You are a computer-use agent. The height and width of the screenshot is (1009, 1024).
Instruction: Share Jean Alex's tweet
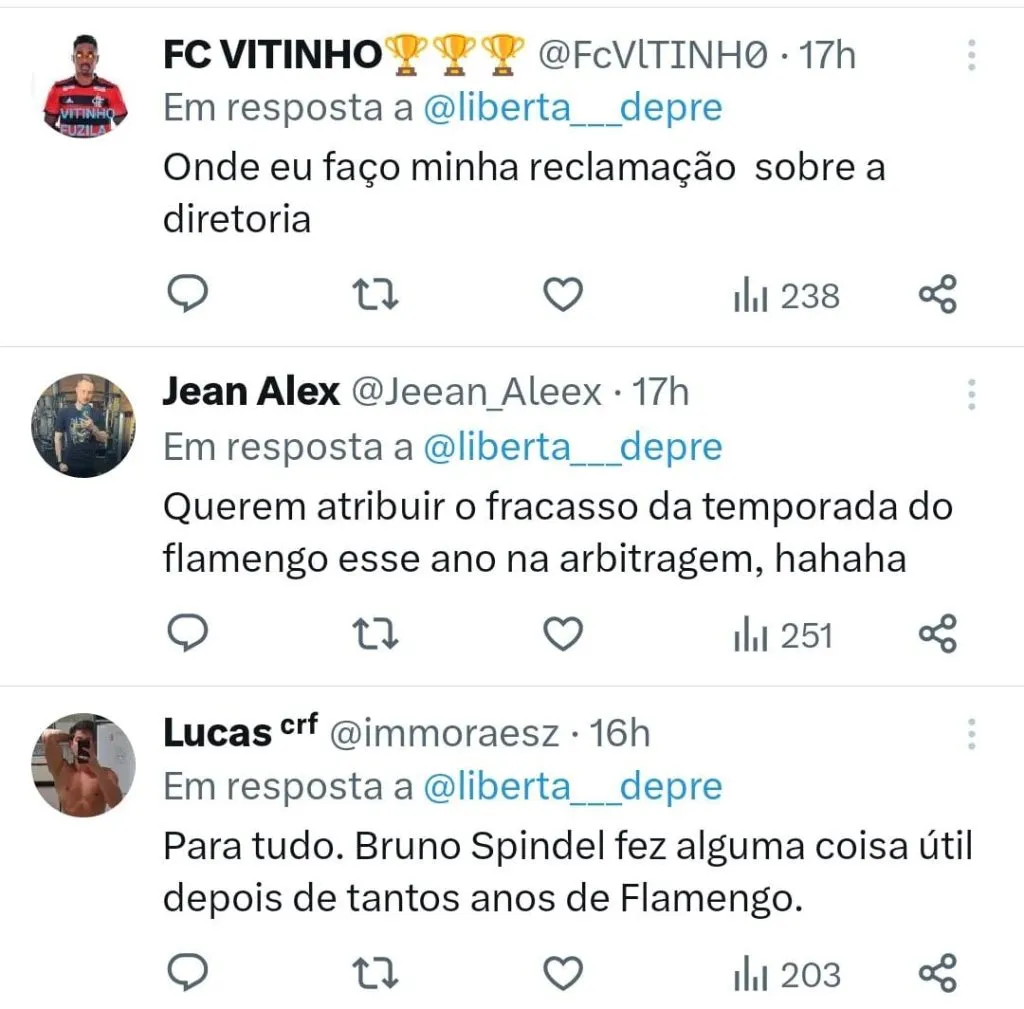(x=938, y=634)
